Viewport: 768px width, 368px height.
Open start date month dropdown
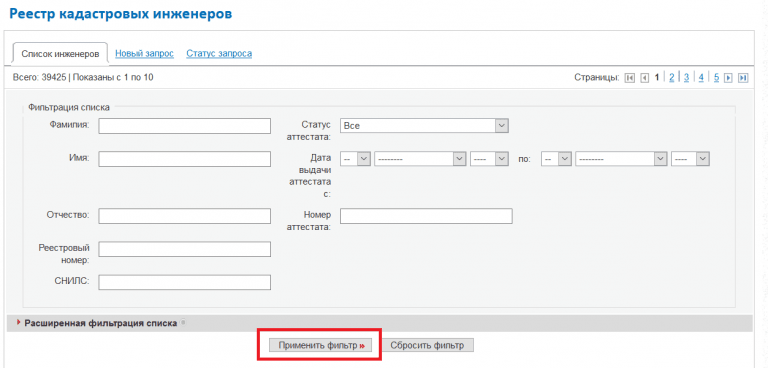(420, 159)
